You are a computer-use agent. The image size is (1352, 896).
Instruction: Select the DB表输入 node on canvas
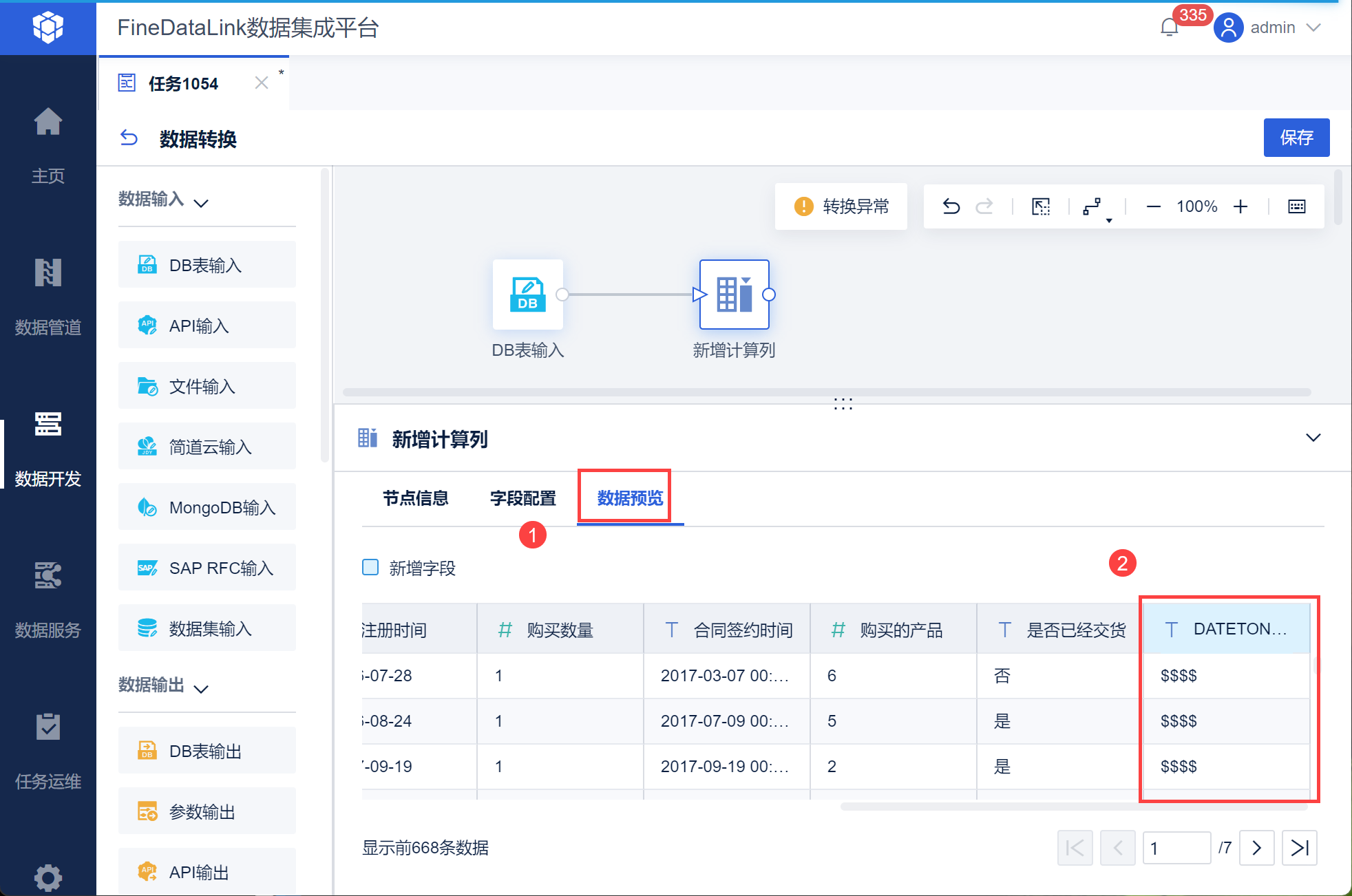(528, 295)
